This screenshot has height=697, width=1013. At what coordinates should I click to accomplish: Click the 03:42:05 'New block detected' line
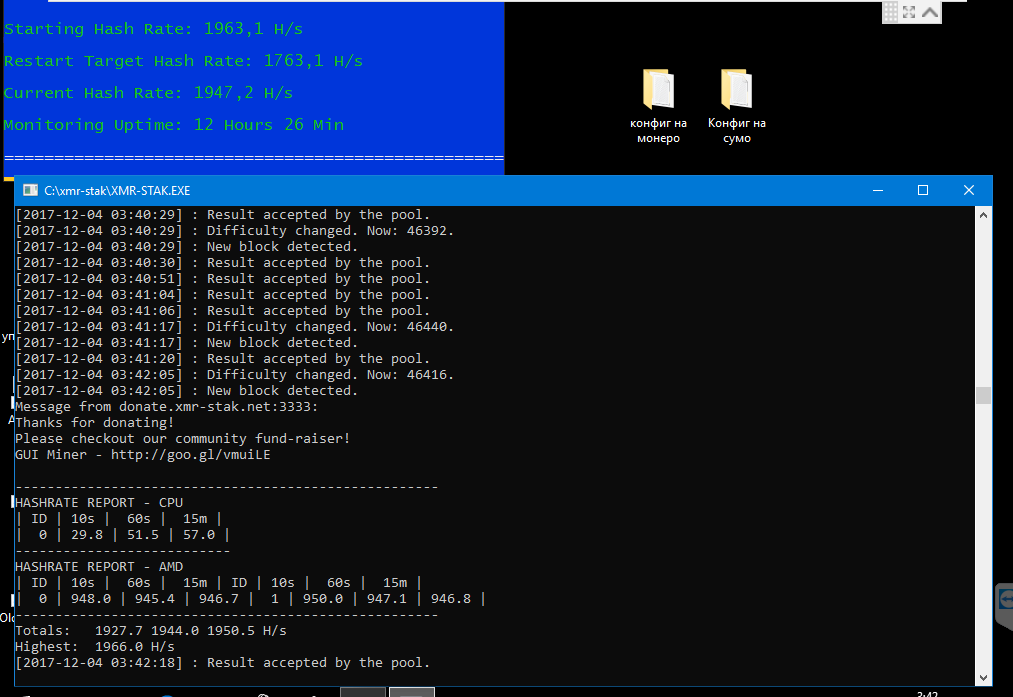[187, 391]
